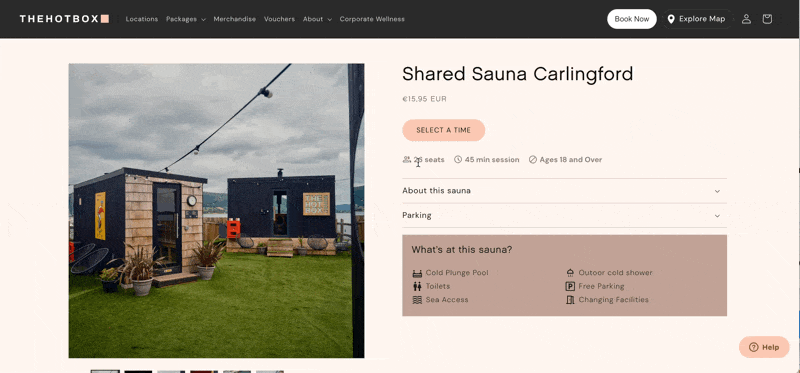The width and height of the screenshot is (800, 373).
Task: Expand the About this sauna section
Action: pos(564,191)
